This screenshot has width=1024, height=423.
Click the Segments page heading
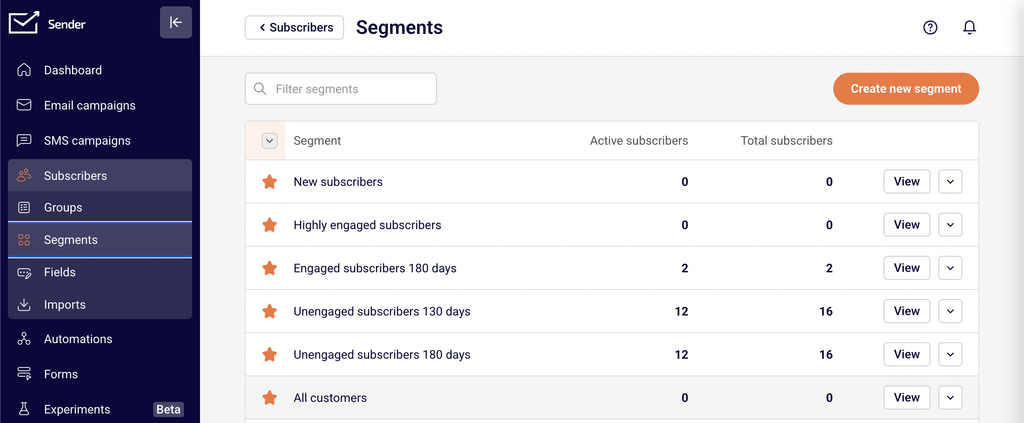399,27
